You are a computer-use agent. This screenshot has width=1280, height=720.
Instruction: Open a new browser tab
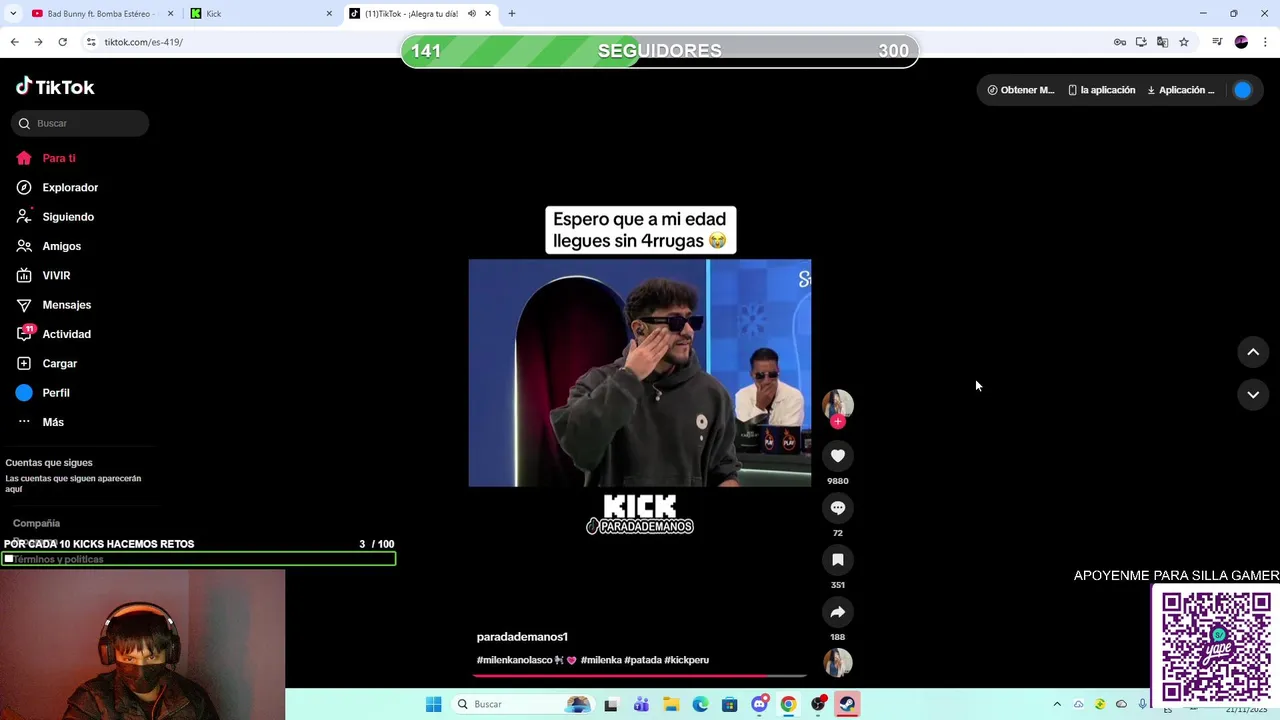pyautogui.click(x=512, y=14)
